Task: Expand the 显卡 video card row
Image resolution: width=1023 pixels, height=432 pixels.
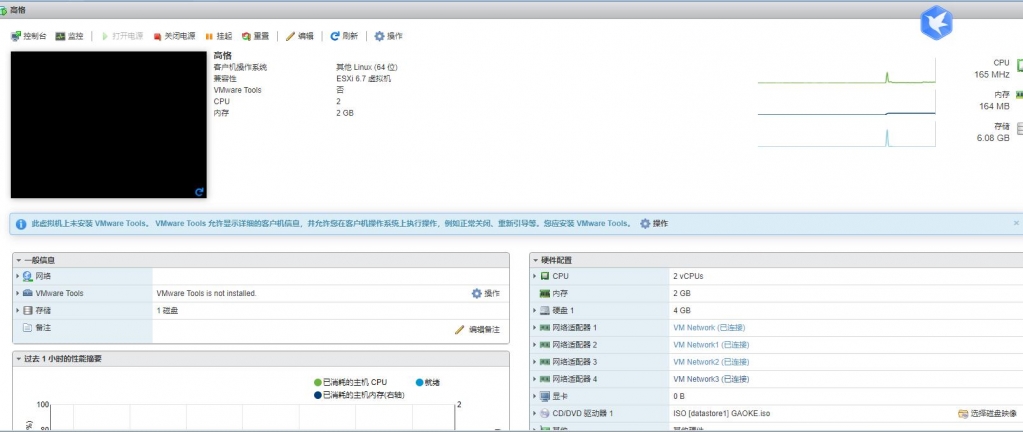Action: pyautogui.click(x=535, y=396)
